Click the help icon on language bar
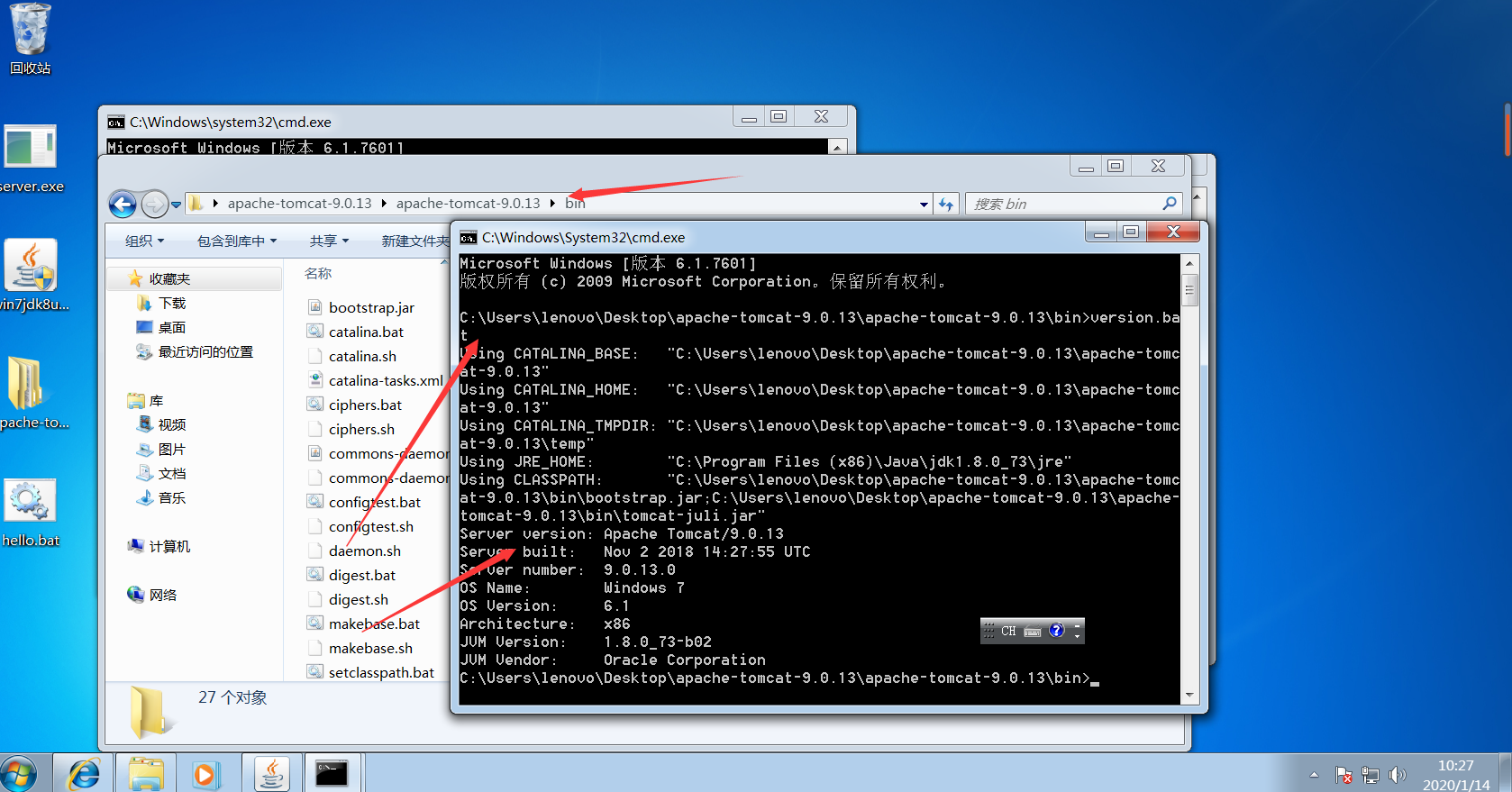The image size is (1512, 792). 1056,630
